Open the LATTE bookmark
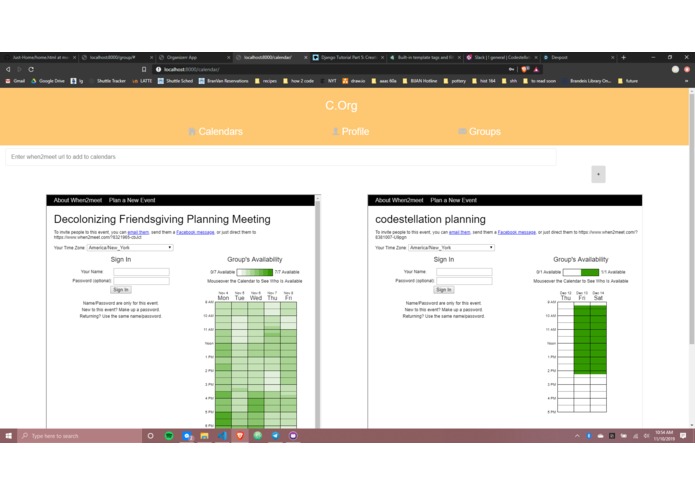695x494 pixels. pos(142,81)
